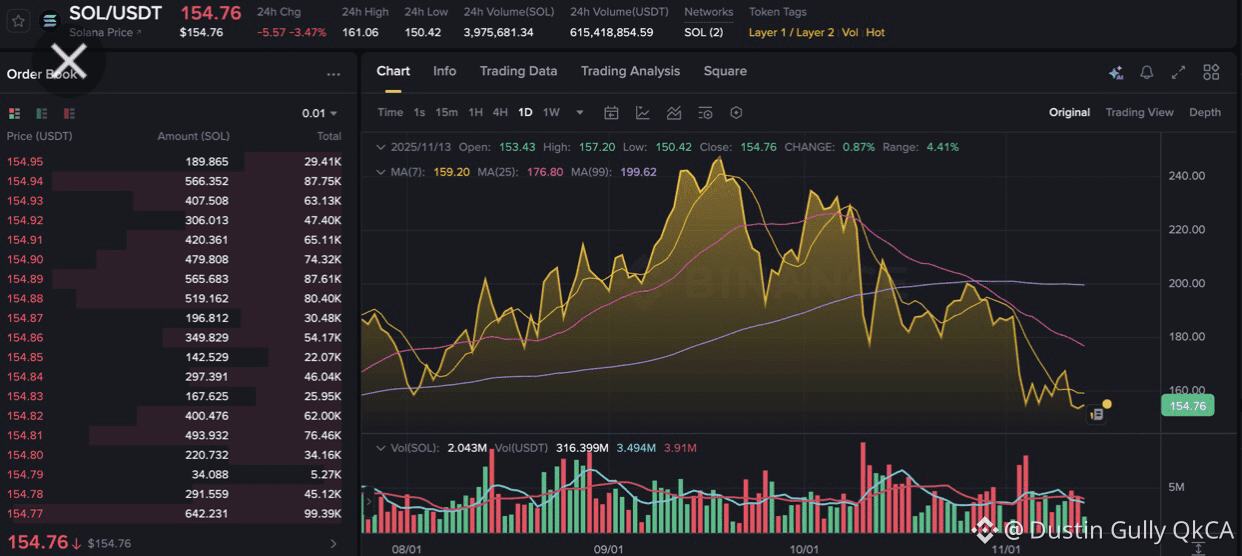This screenshot has height=556, width=1242.
Task: Open the chart layout grid icon
Action: 1211,72
